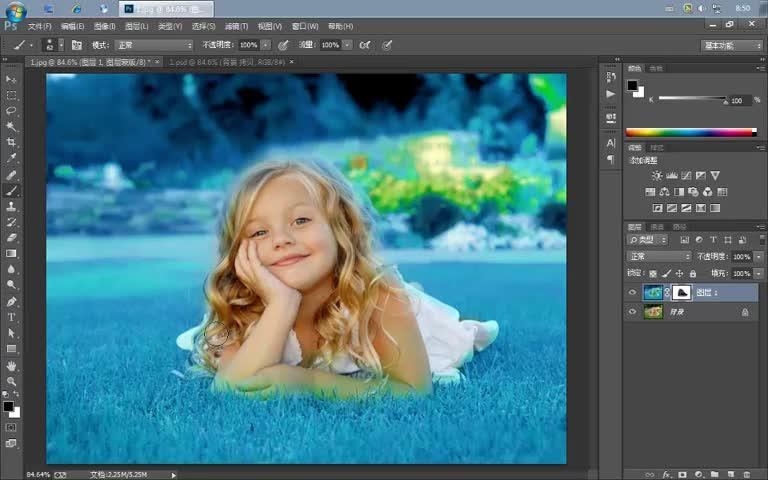Select the Pen tool

click(11, 301)
